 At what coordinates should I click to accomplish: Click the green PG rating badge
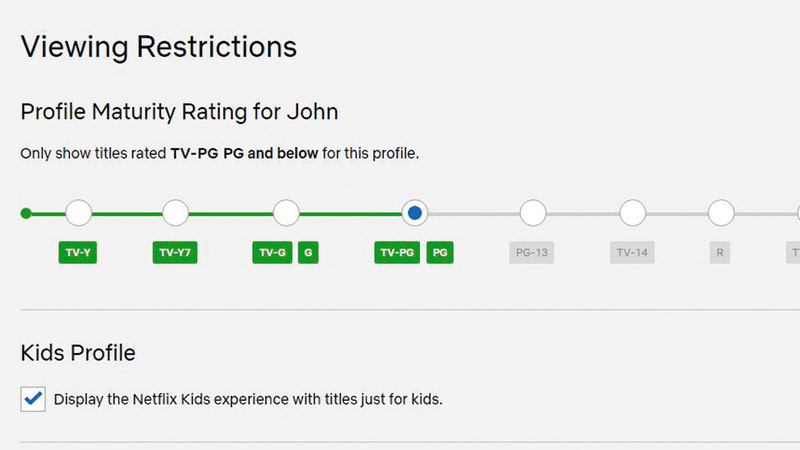coord(440,253)
